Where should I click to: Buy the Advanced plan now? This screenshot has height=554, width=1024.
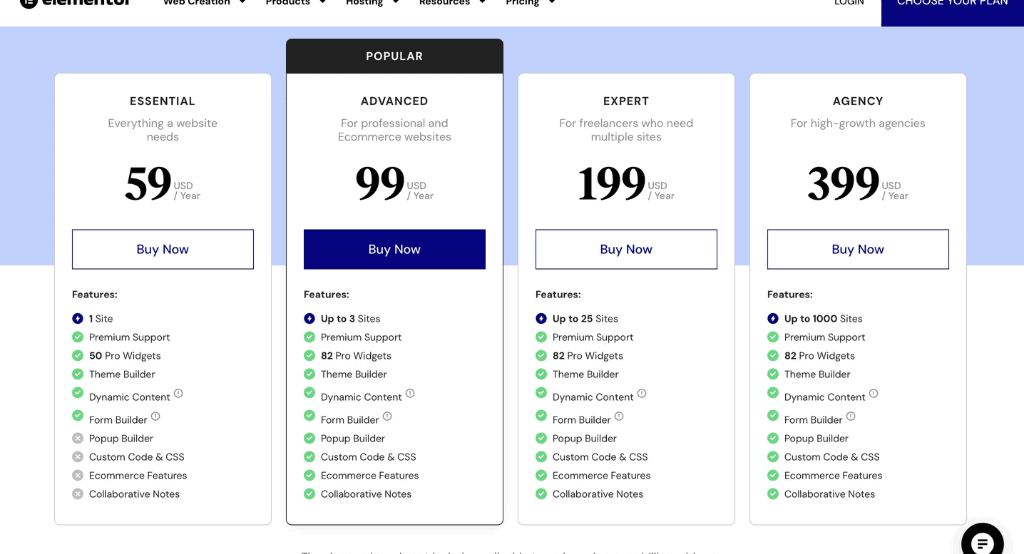394,249
